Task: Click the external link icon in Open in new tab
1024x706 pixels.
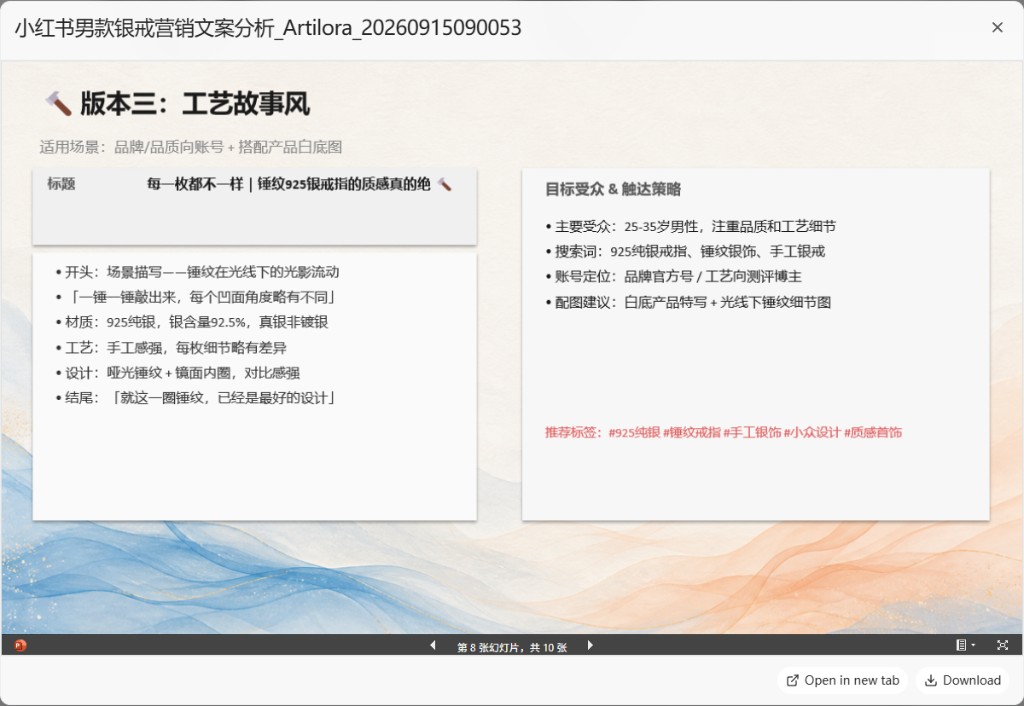Action: (x=792, y=681)
